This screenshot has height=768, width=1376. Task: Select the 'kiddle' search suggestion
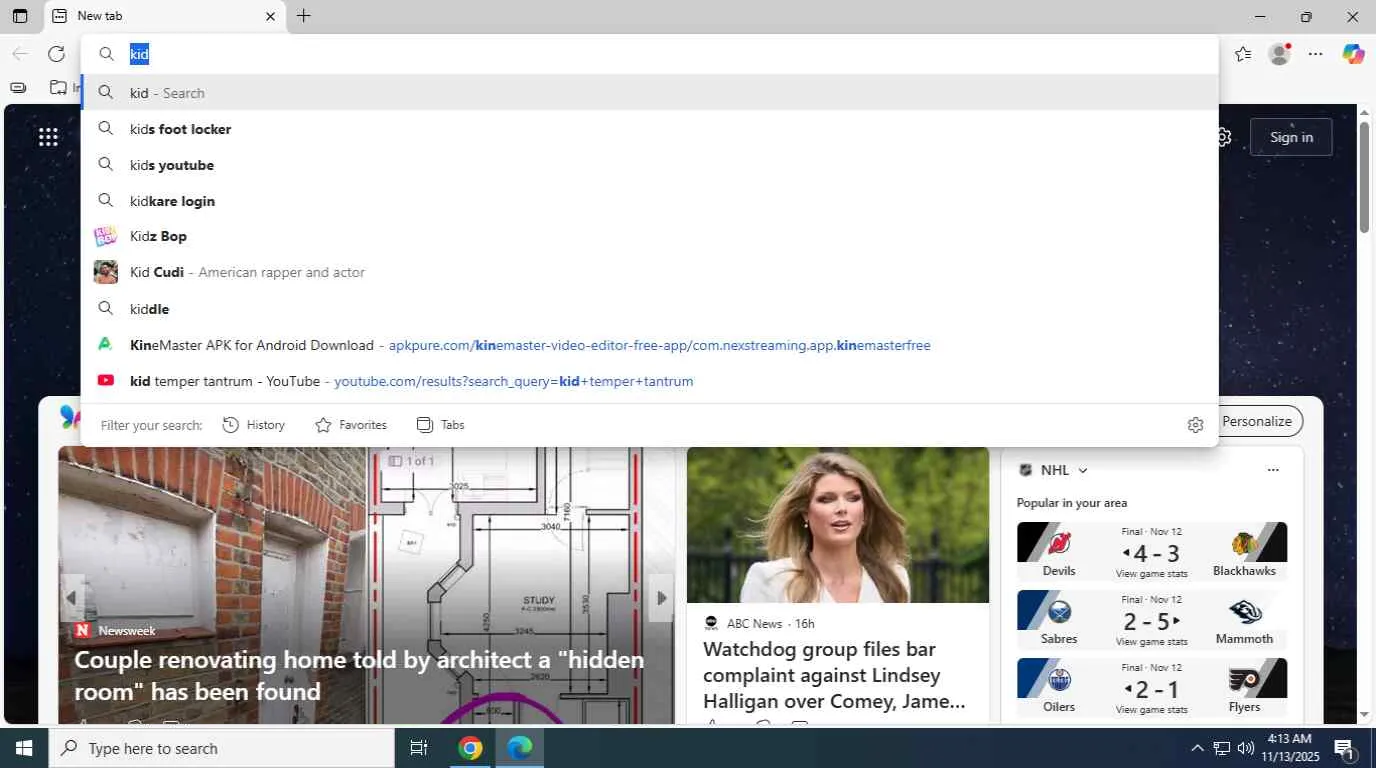coord(650,309)
